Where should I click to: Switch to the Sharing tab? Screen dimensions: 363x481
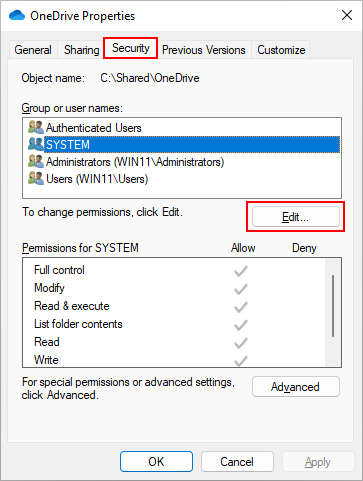tap(81, 50)
